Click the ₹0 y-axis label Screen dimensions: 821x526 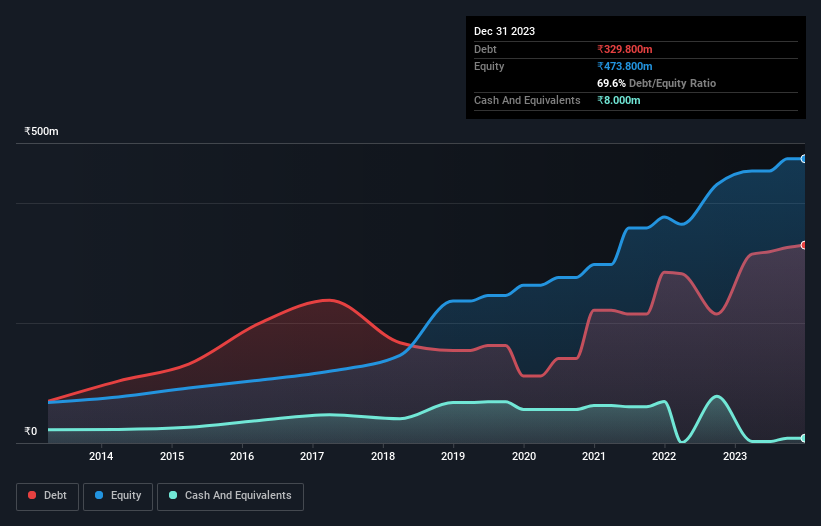click(x=31, y=431)
